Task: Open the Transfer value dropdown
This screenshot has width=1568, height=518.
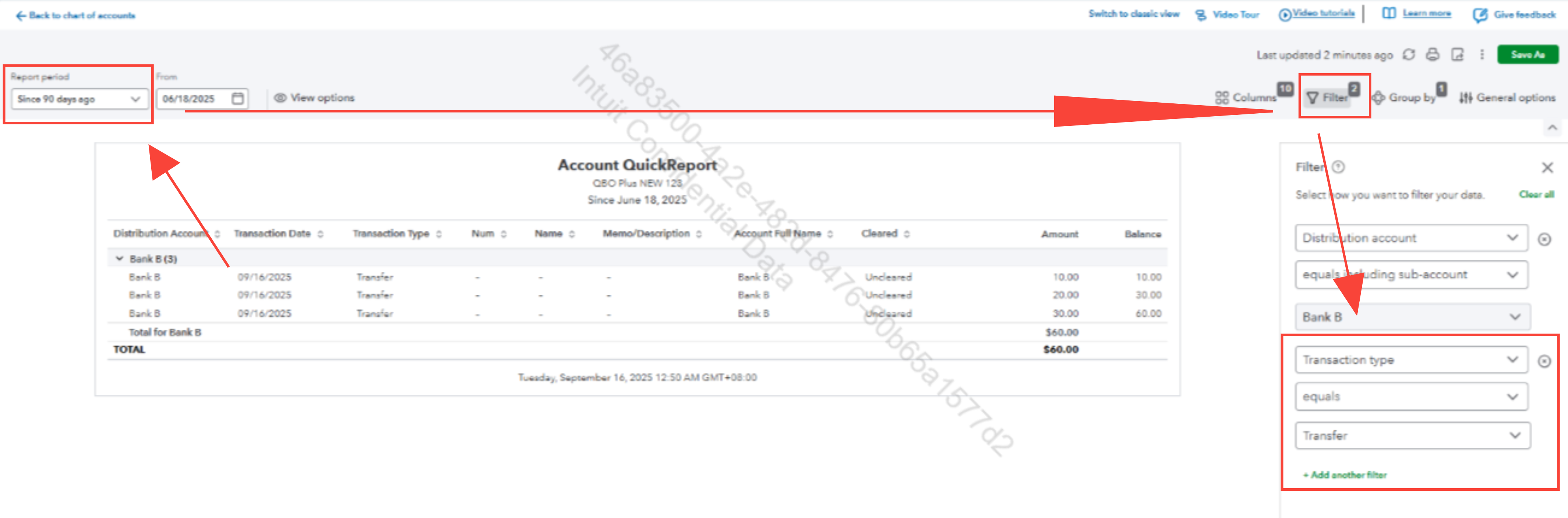Action: coord(1412,436)
